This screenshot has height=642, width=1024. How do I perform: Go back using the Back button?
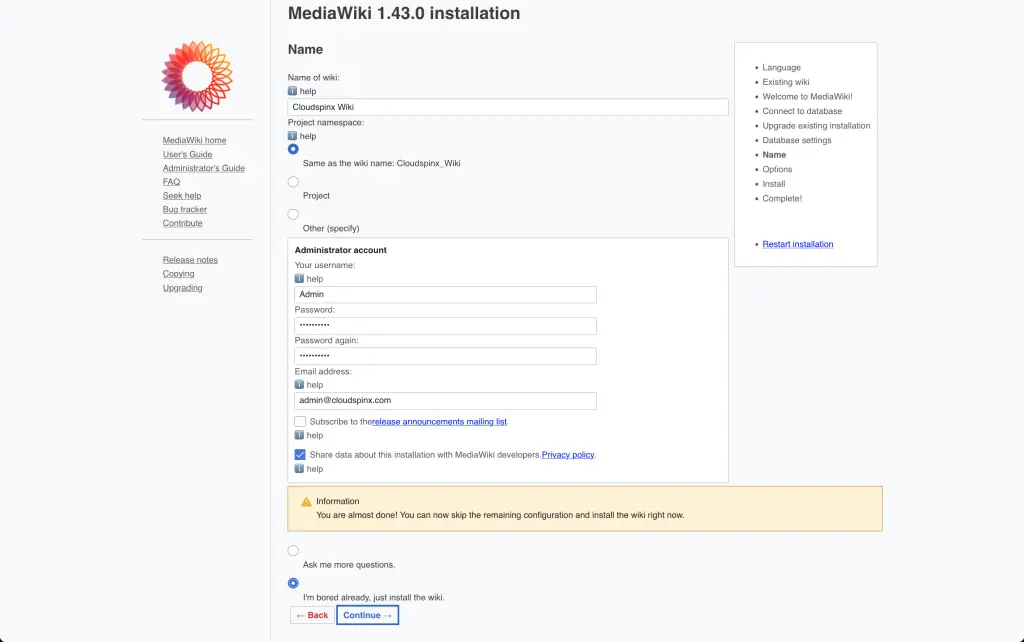(311, 614)
